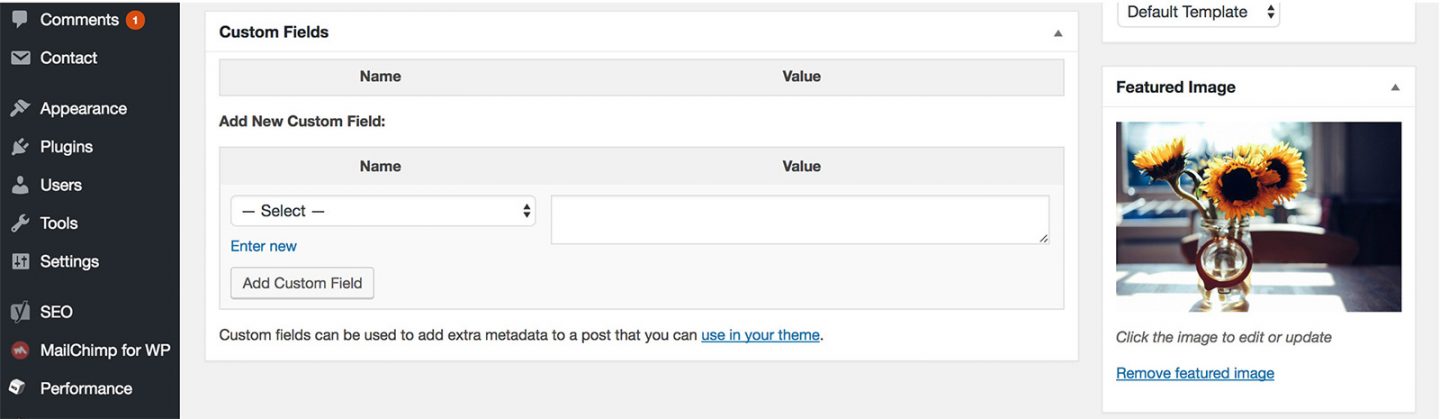Click the MailChimp for WP icon
The image size is (1440, 419).
(x=20, y=350)
